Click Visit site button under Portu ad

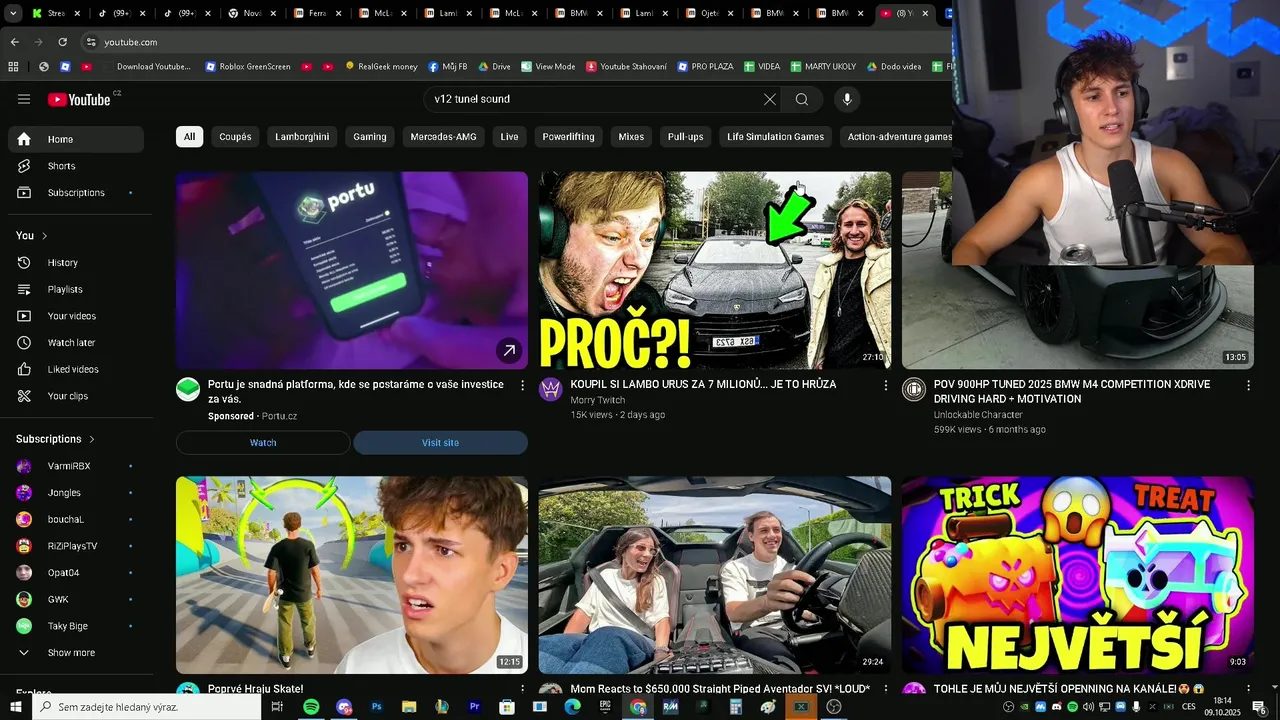click(x=440, y=443)
